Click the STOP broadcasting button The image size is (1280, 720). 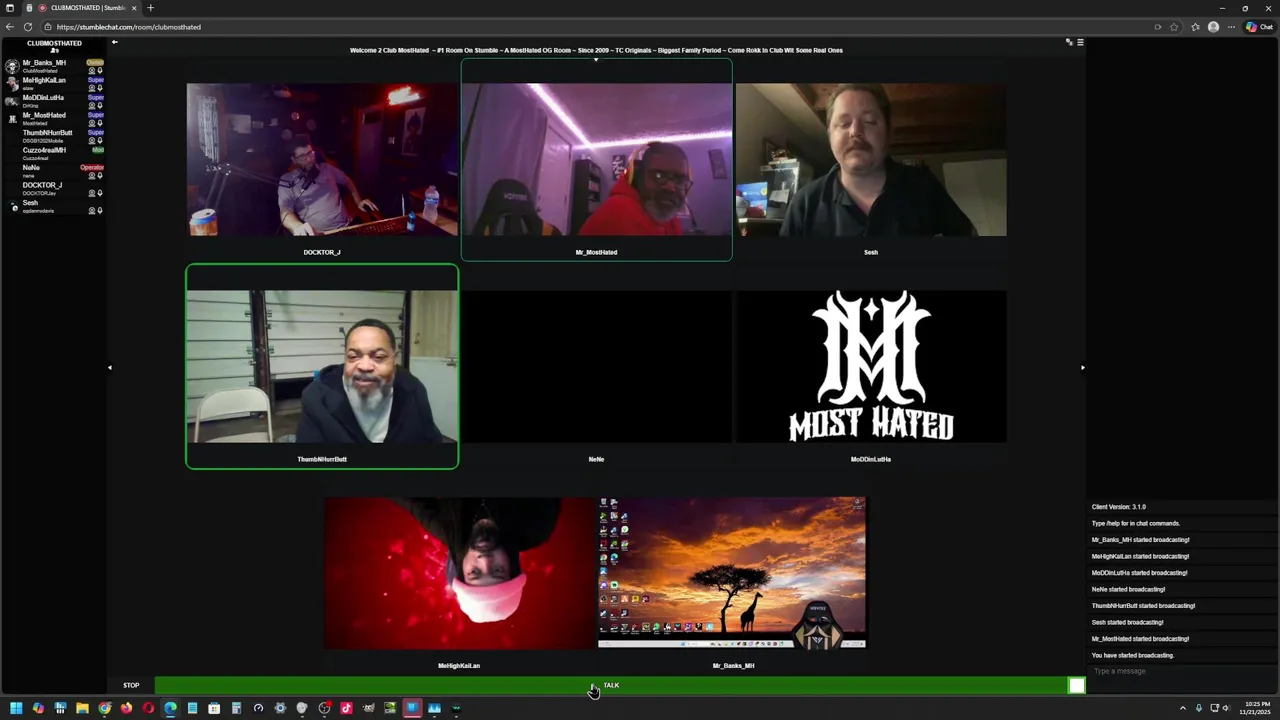131,685
